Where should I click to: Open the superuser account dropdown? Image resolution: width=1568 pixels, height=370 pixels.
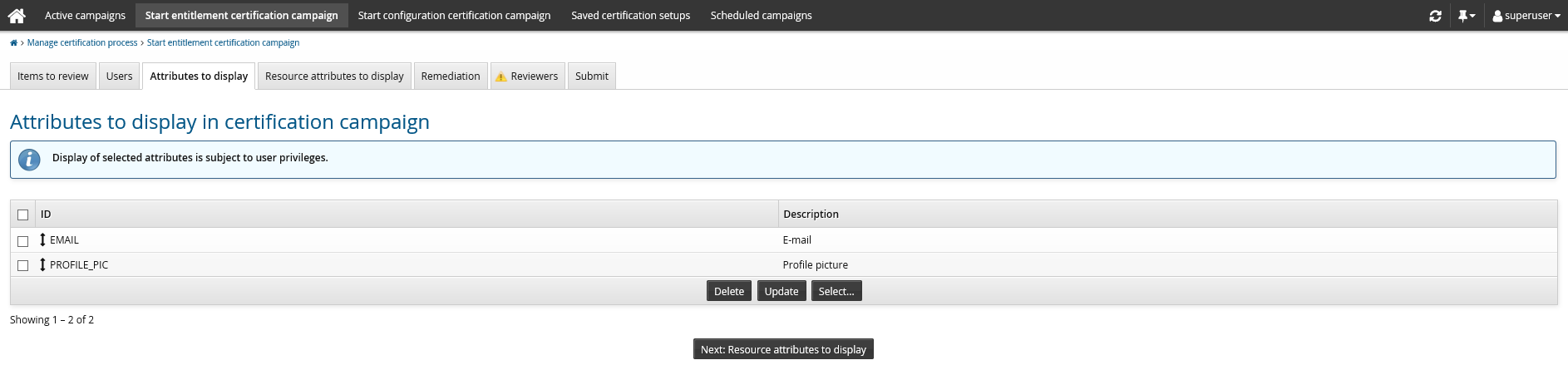(1526, 16)
